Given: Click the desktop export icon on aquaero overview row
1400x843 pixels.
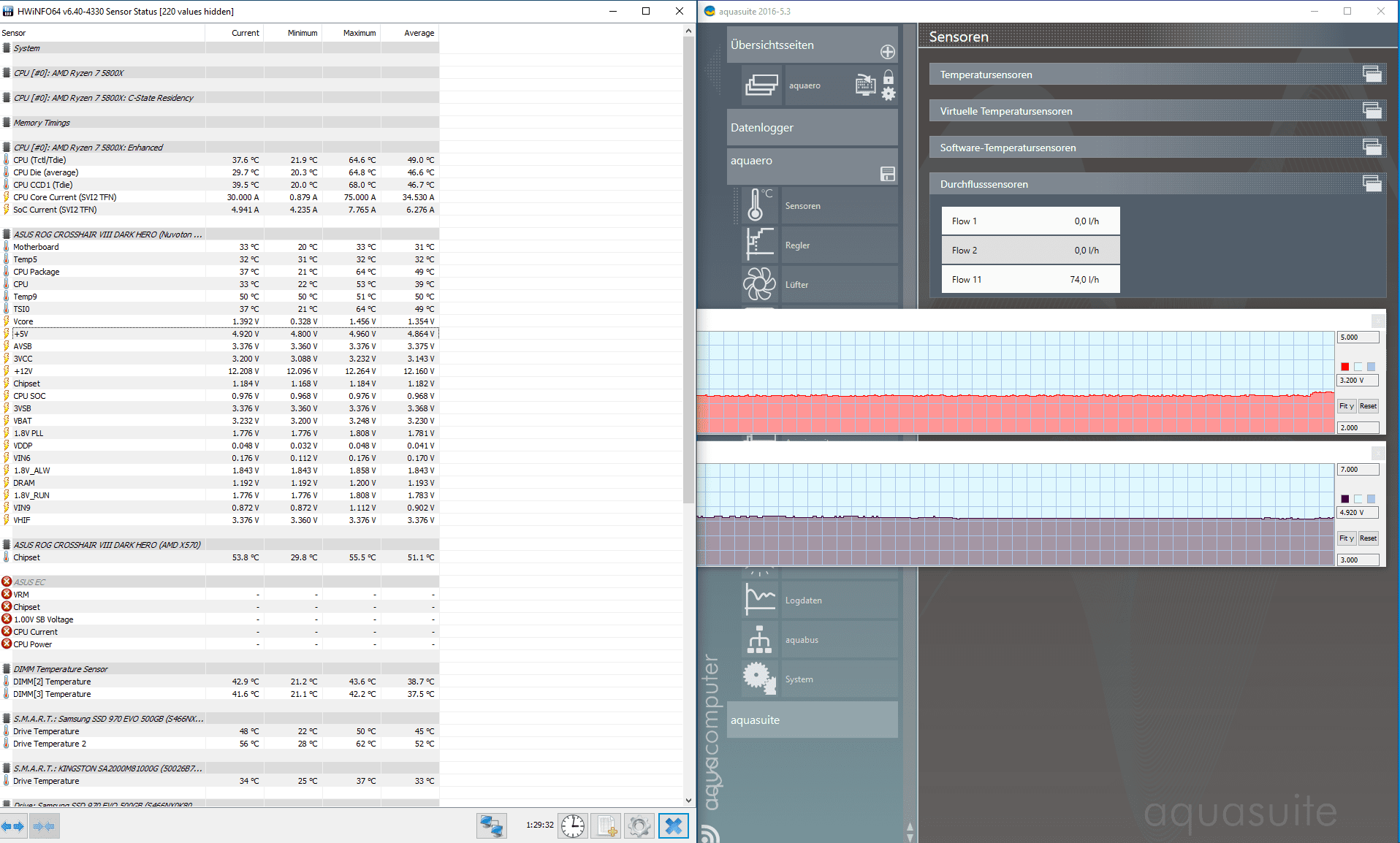Looking at the screenshot, I should pyautogui.click(x=866, y=85).
